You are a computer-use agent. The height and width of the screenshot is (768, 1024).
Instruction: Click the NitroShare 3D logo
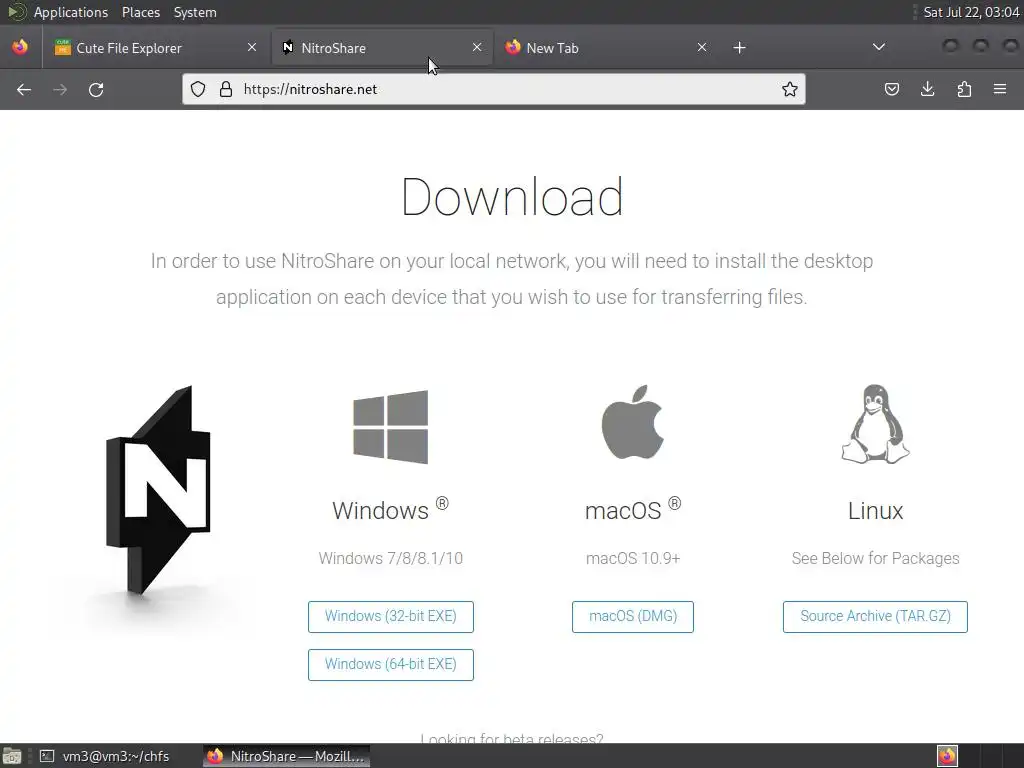(159, 490)
